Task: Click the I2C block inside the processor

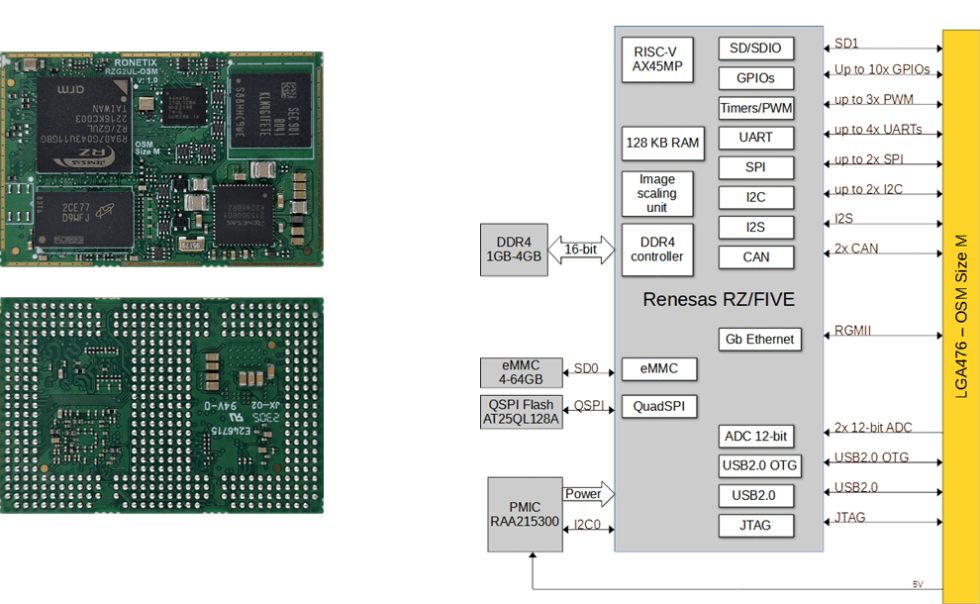Action: (x=756, y=198)
